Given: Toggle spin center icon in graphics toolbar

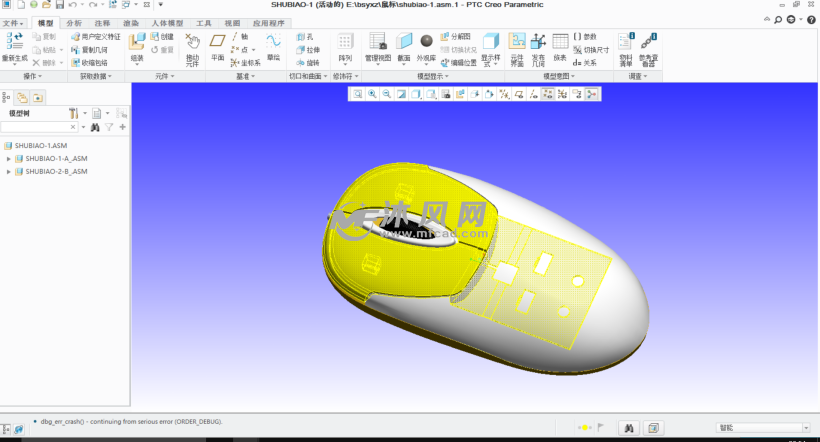Looking at the screenshot, I should pyautogui.click(x=592, y=94).
